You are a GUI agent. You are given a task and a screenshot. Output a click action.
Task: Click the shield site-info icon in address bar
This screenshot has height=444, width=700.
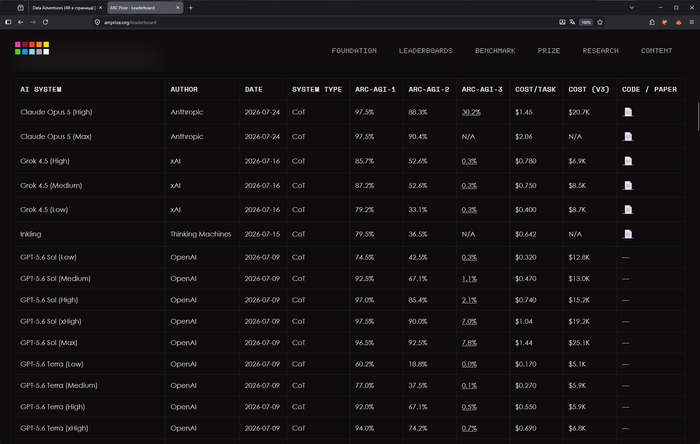tap(97, 22)
